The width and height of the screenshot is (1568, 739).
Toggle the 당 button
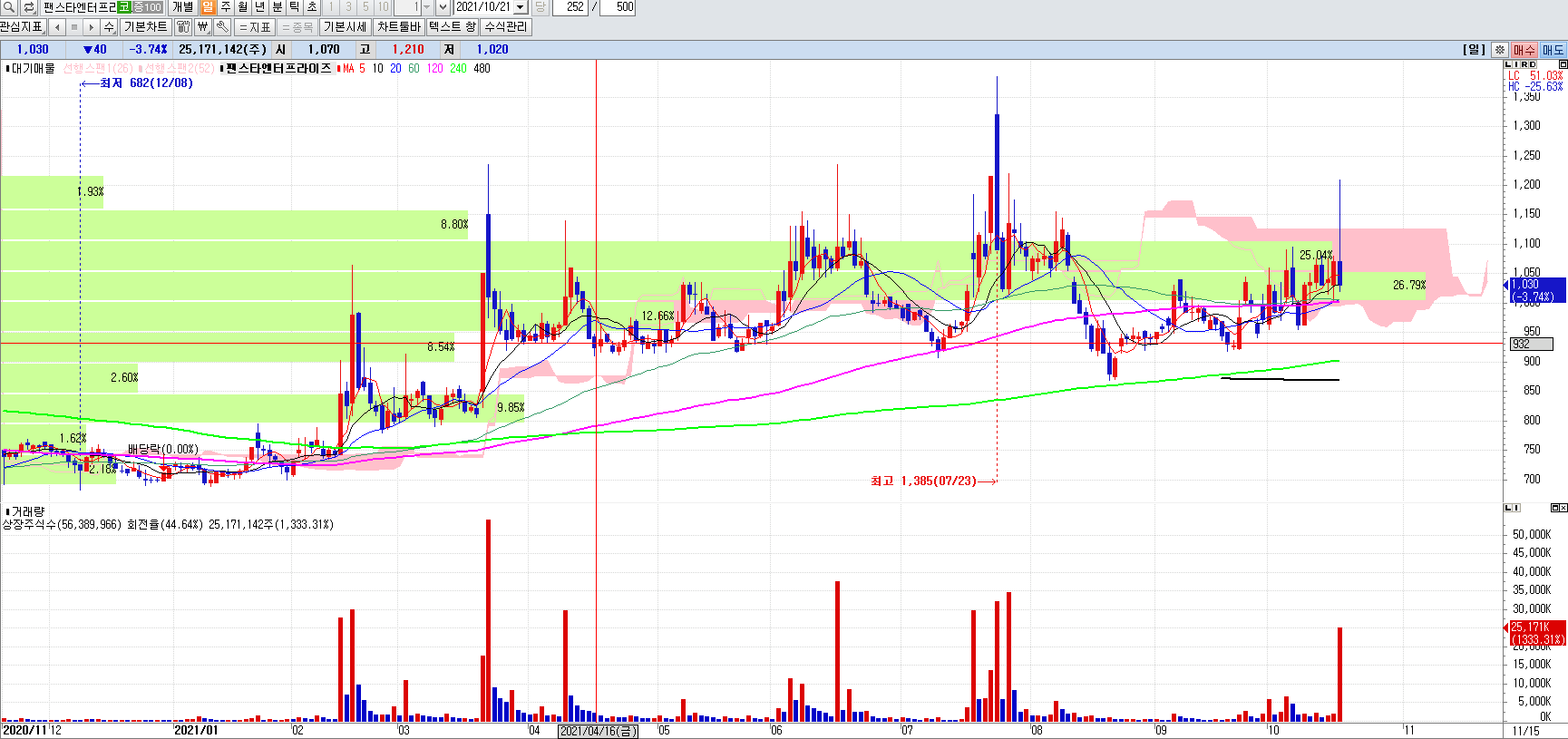[x=540, y=7]
